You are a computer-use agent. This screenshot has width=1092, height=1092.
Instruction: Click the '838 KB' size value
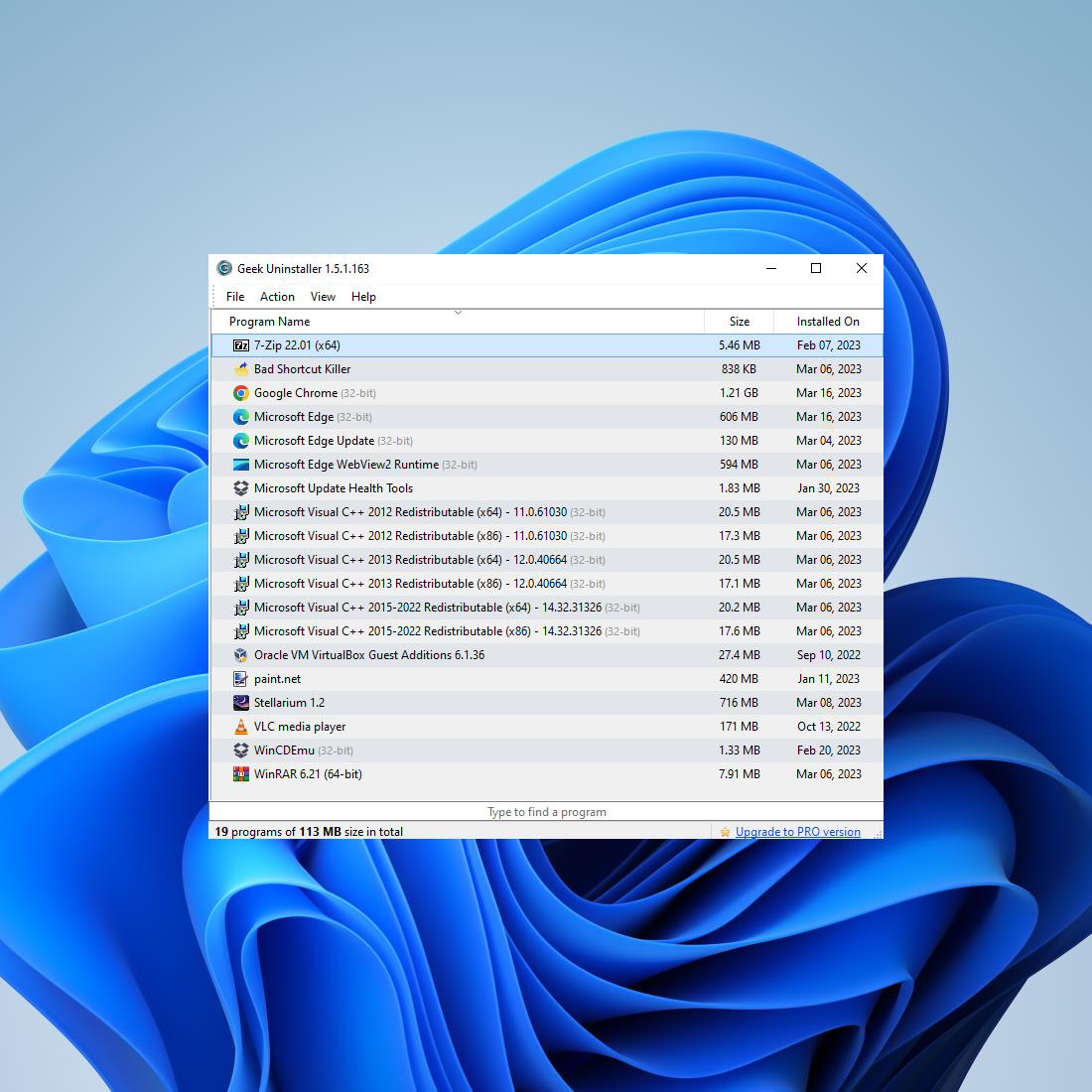point(739,369)
